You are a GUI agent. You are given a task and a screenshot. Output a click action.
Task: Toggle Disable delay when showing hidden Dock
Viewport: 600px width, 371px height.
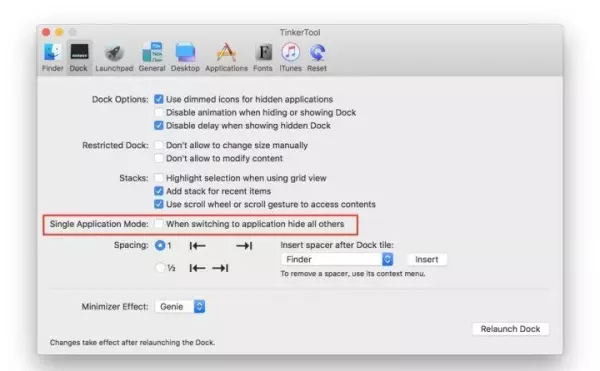[158, 125]
